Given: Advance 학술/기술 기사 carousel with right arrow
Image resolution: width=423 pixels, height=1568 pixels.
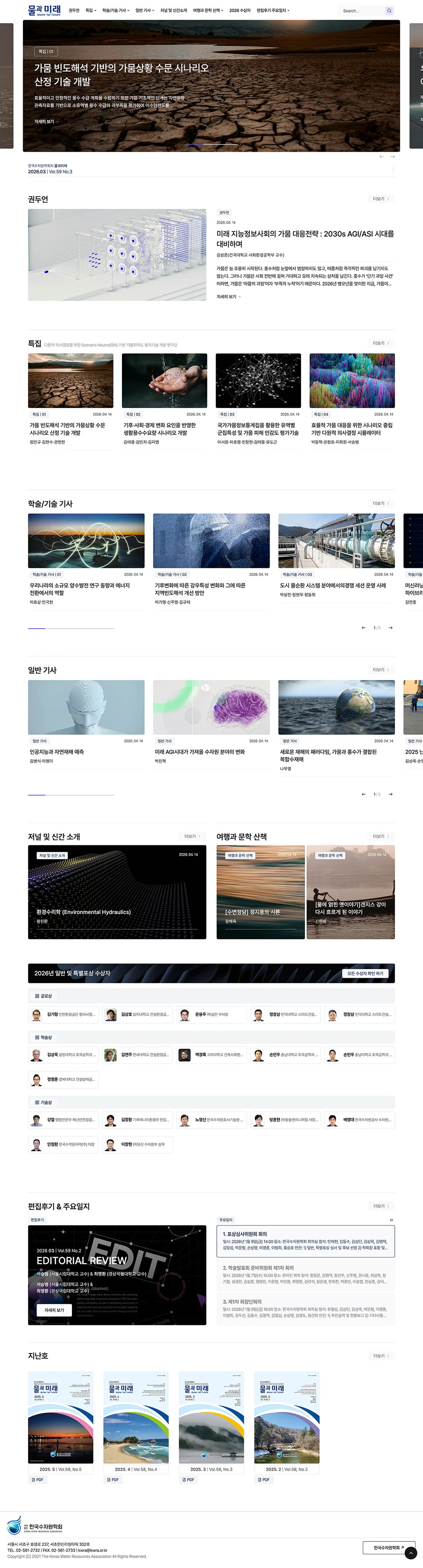Looking at the screenshot, I should point(390,628).
